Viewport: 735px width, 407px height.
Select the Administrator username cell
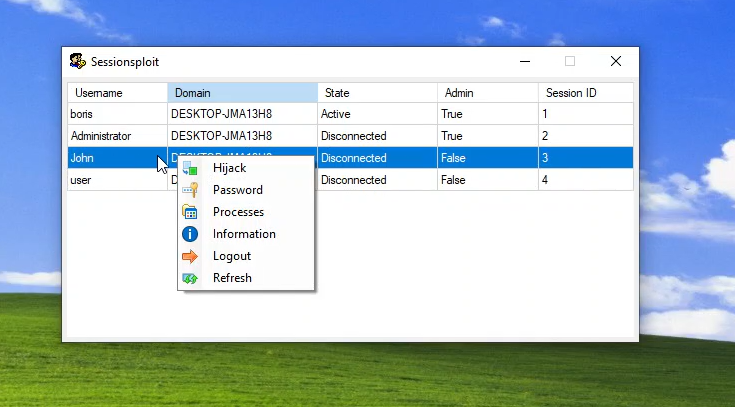point(118,136)
